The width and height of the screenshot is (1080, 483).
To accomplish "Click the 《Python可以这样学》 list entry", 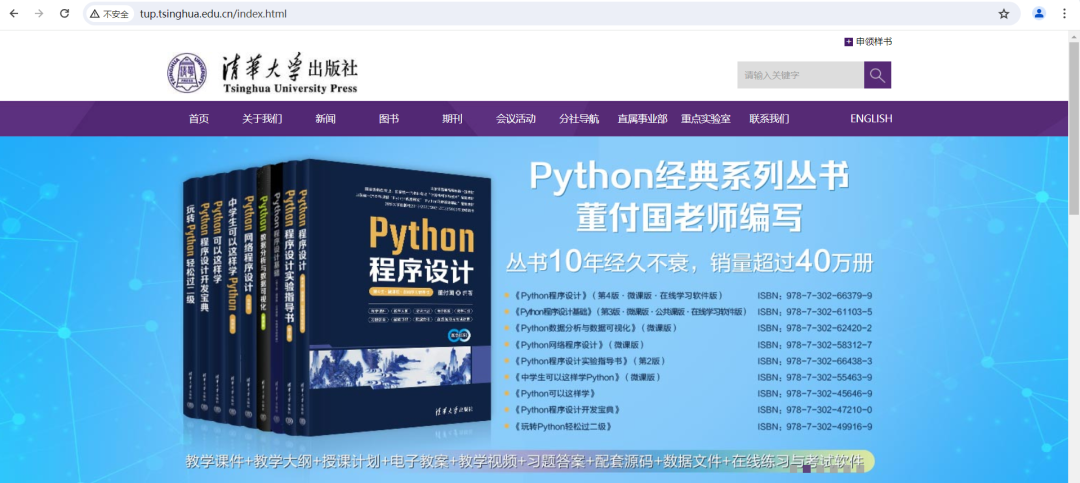I will point(554,394).
